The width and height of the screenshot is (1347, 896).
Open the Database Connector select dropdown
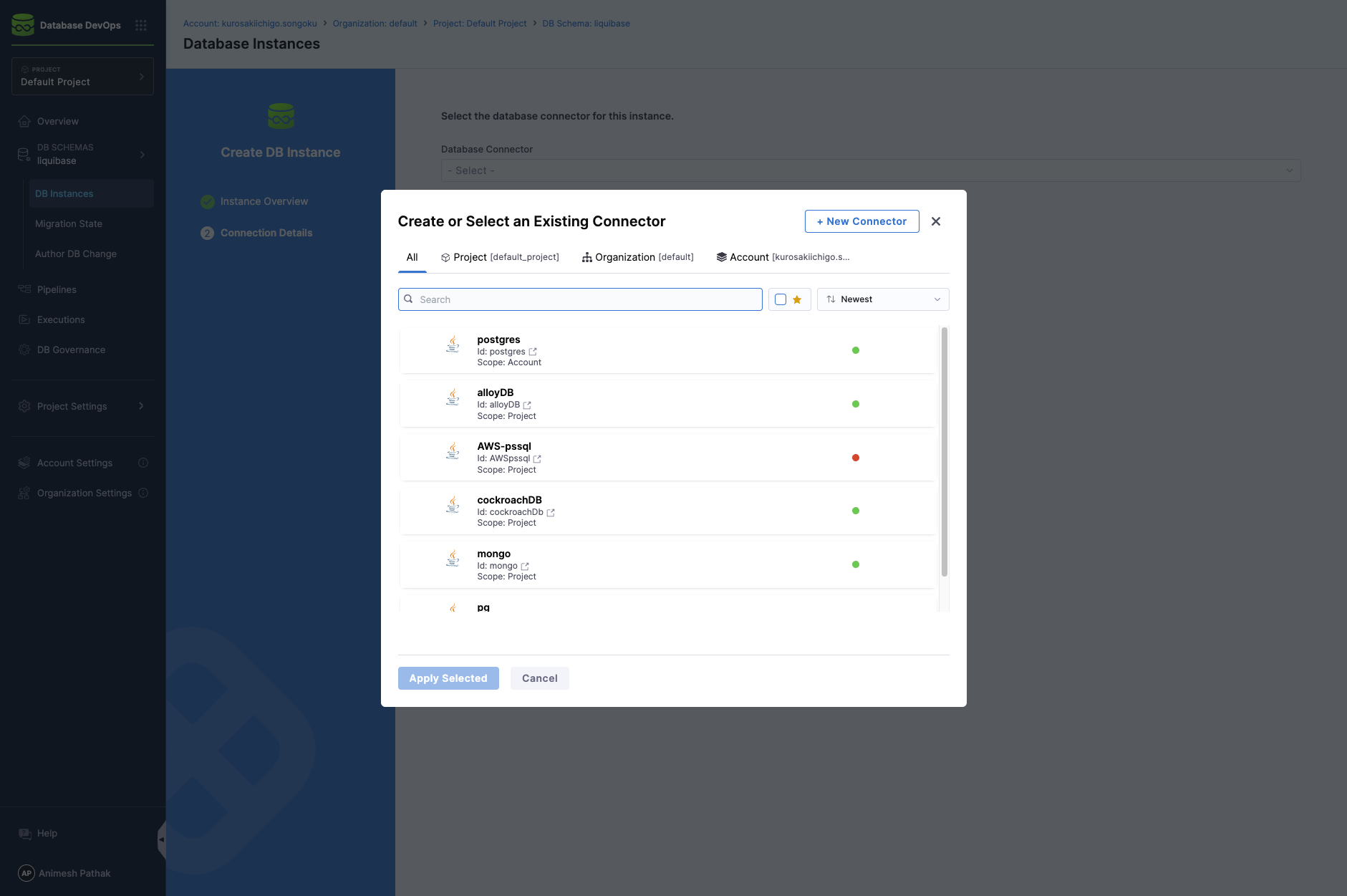(871, 170)
